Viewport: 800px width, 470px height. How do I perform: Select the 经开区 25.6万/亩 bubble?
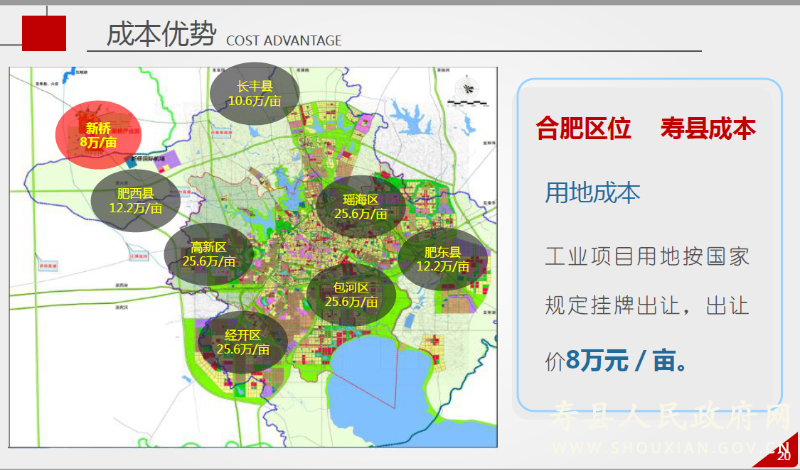pos(242,342)
